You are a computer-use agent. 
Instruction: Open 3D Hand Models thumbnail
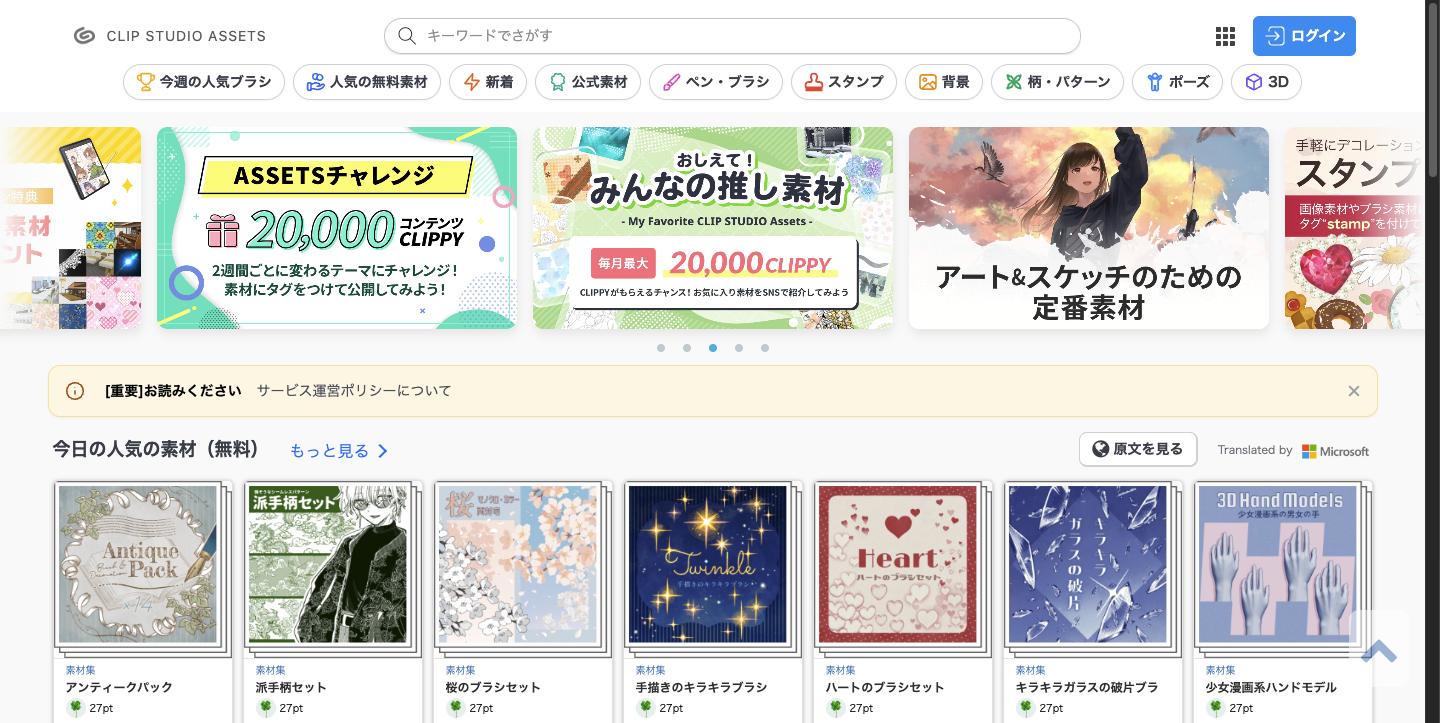1278,565
